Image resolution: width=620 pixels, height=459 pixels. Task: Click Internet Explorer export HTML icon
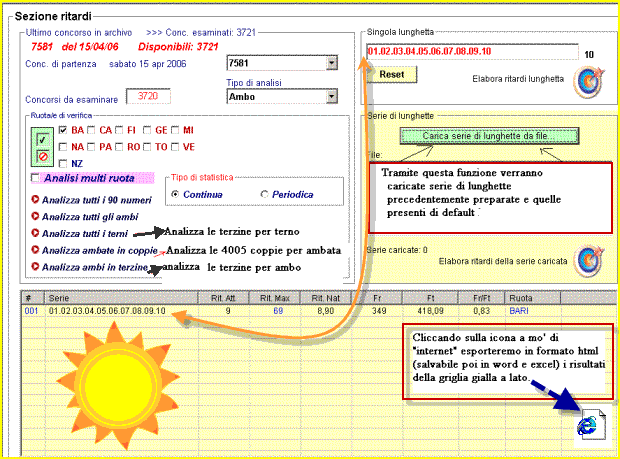[x=592, y=425]
